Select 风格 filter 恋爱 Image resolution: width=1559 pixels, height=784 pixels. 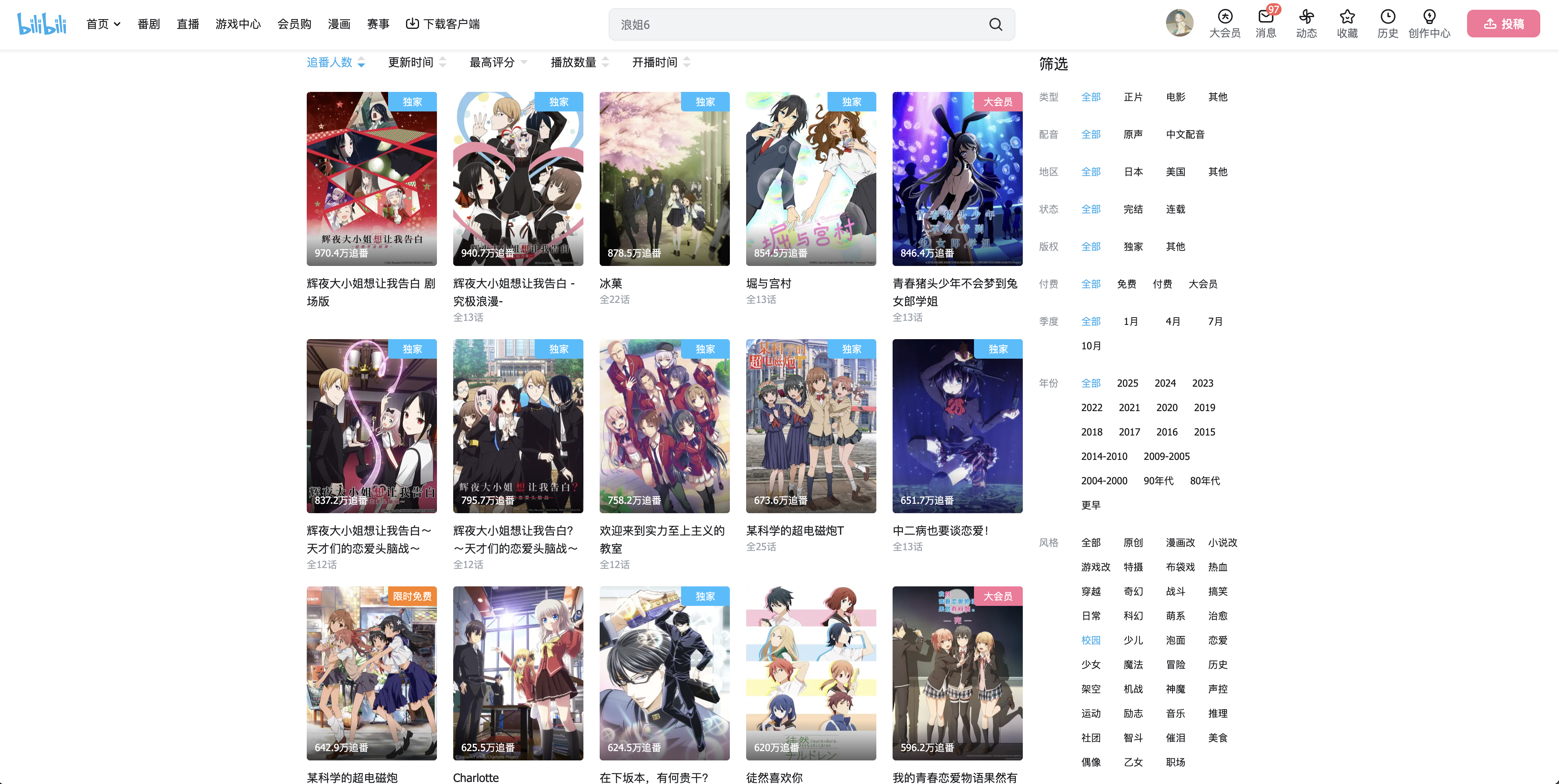coord(1218,640)
